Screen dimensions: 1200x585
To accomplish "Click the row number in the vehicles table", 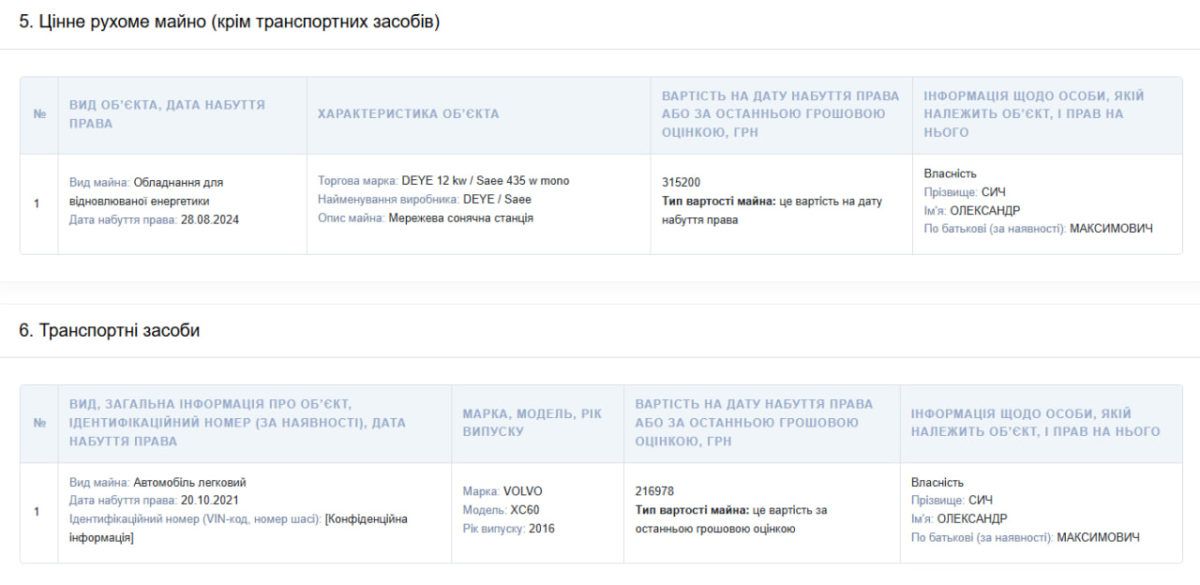I will tap(37, 510).
